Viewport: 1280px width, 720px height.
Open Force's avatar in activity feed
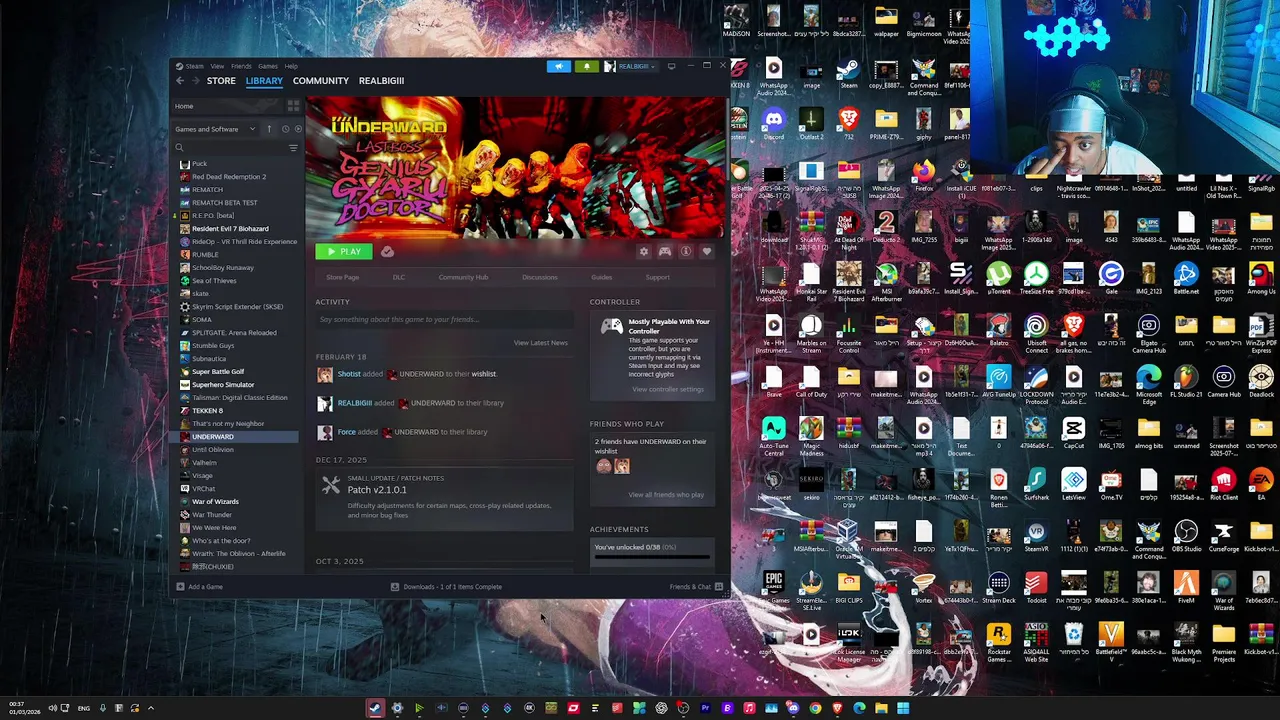(x=325, y=432)
